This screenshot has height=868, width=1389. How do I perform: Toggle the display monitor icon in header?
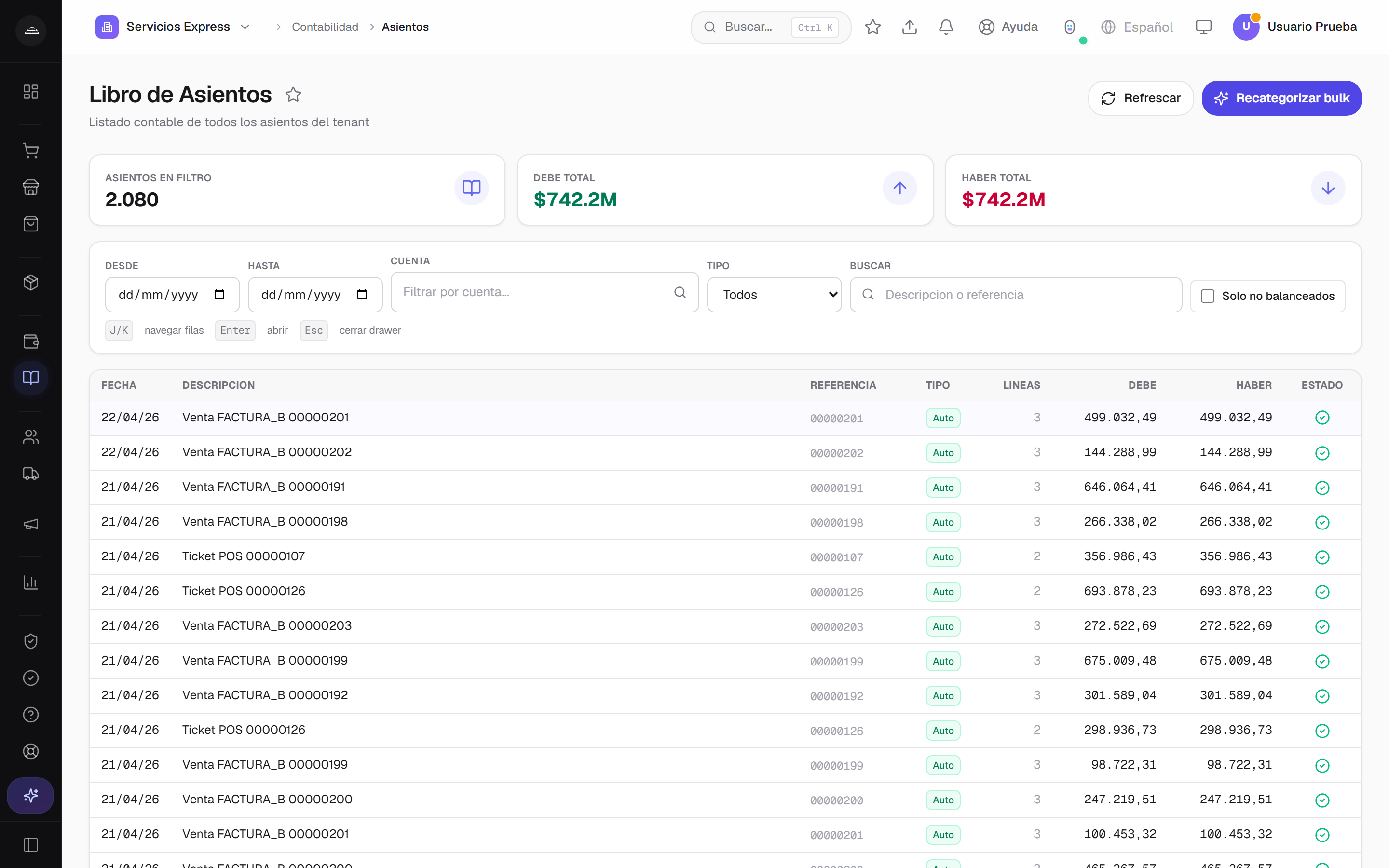coord(1203,27)
